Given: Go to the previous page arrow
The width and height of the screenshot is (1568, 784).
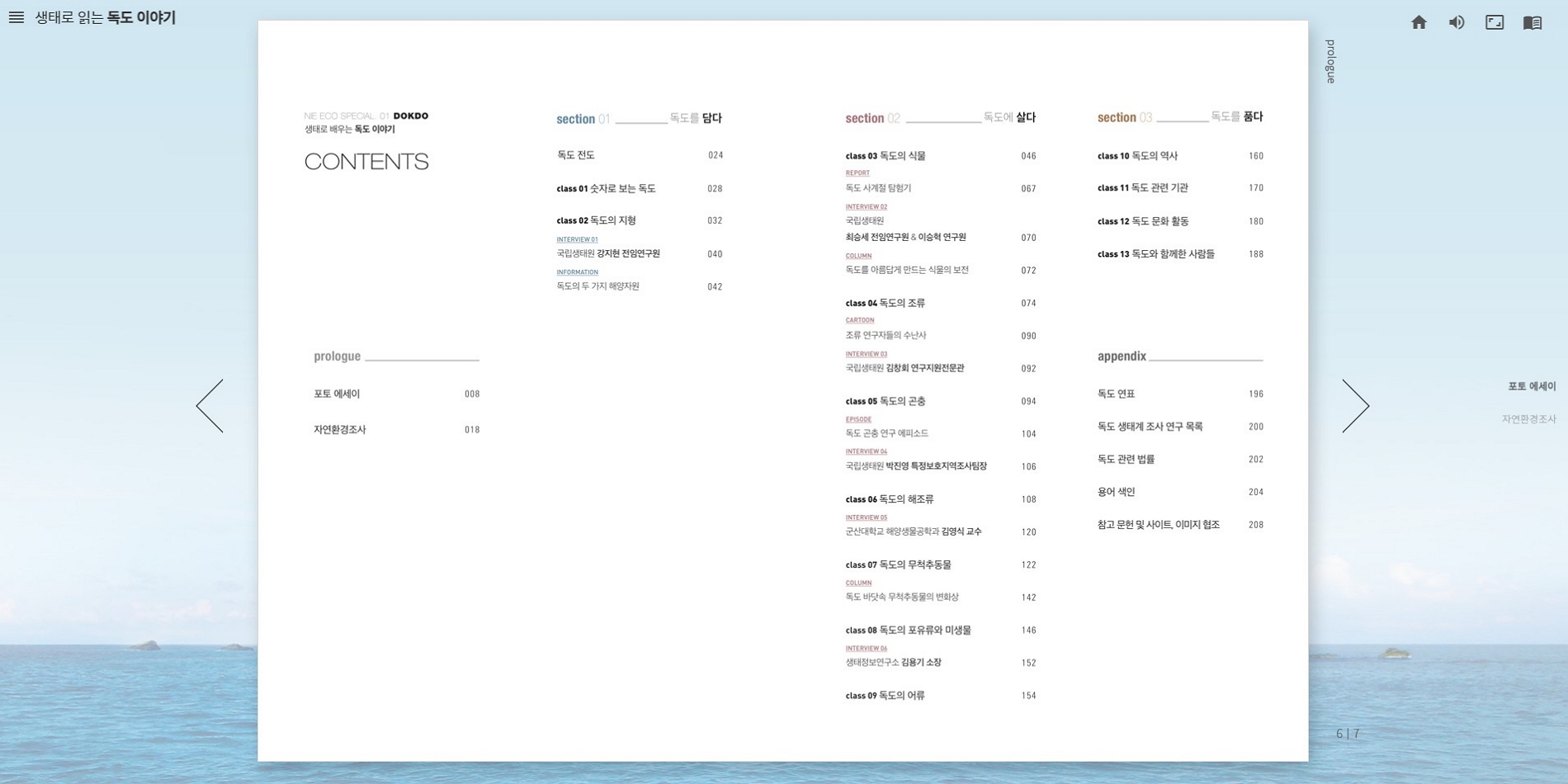Looking at the screenshot, I should coord(210,405).
